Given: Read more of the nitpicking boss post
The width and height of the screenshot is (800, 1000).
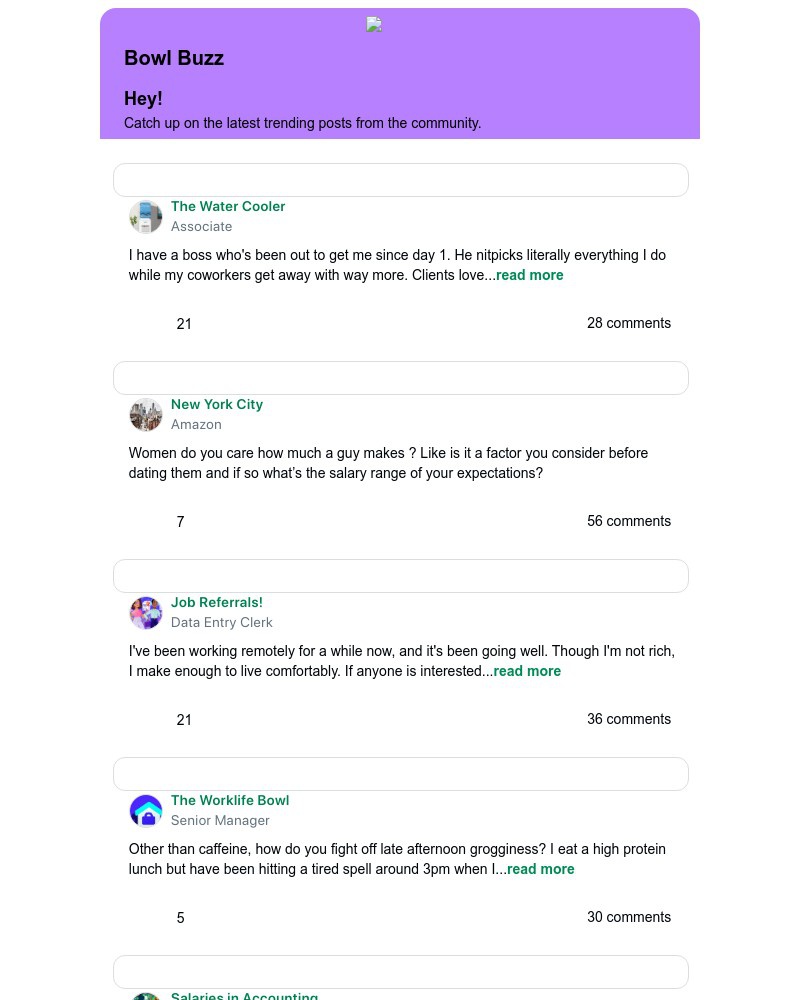Looking at the screenshot, I should (530, 276).
